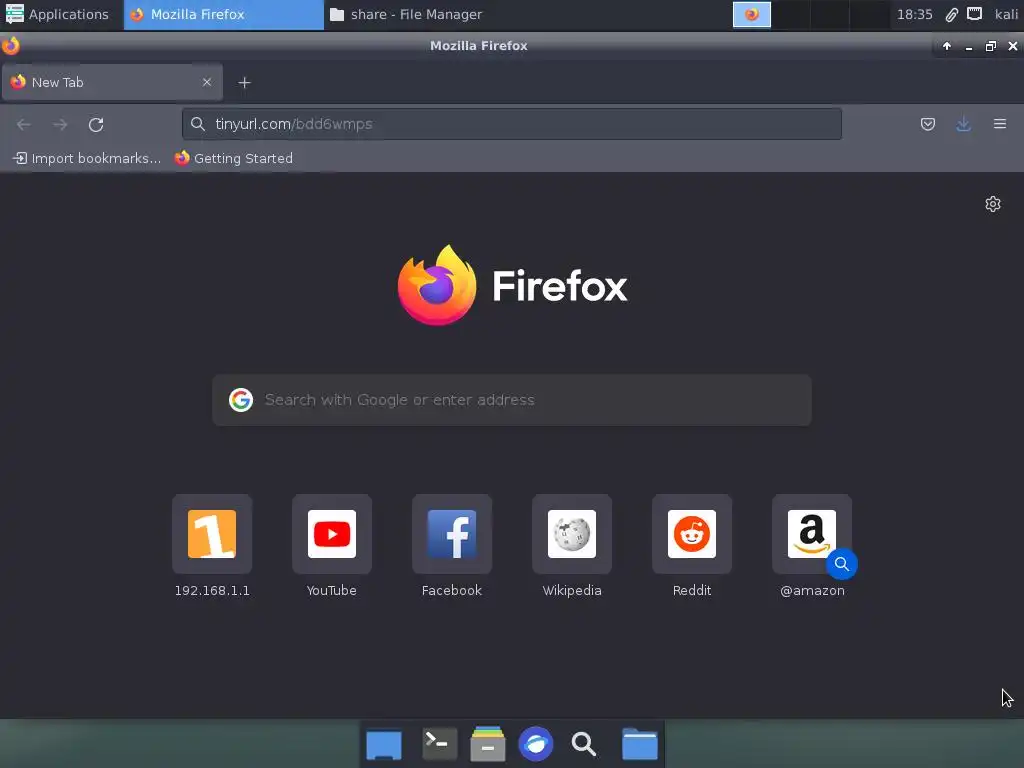Switch to Mozilla Firefox taskbar entry
This screenshot has width=1024, height=768.
click(224, 14)
